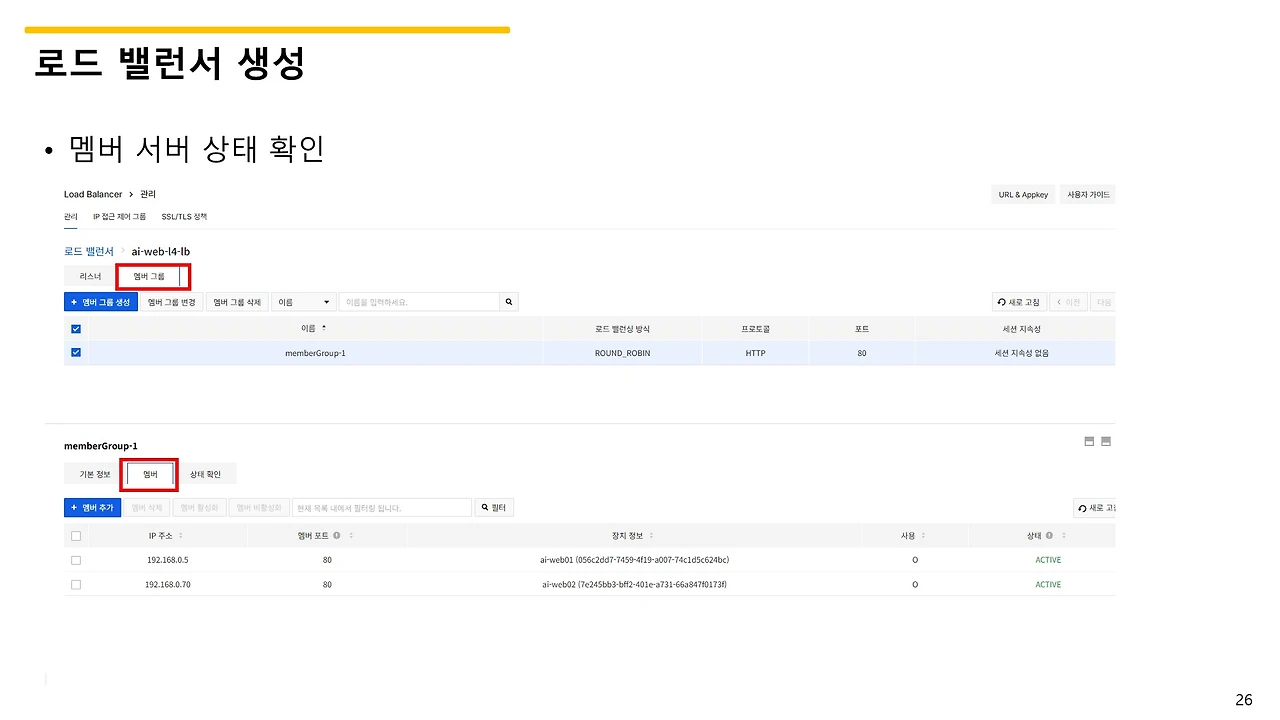Switch to SSL/TLS 정책 tab

click(x=184, y=216)
